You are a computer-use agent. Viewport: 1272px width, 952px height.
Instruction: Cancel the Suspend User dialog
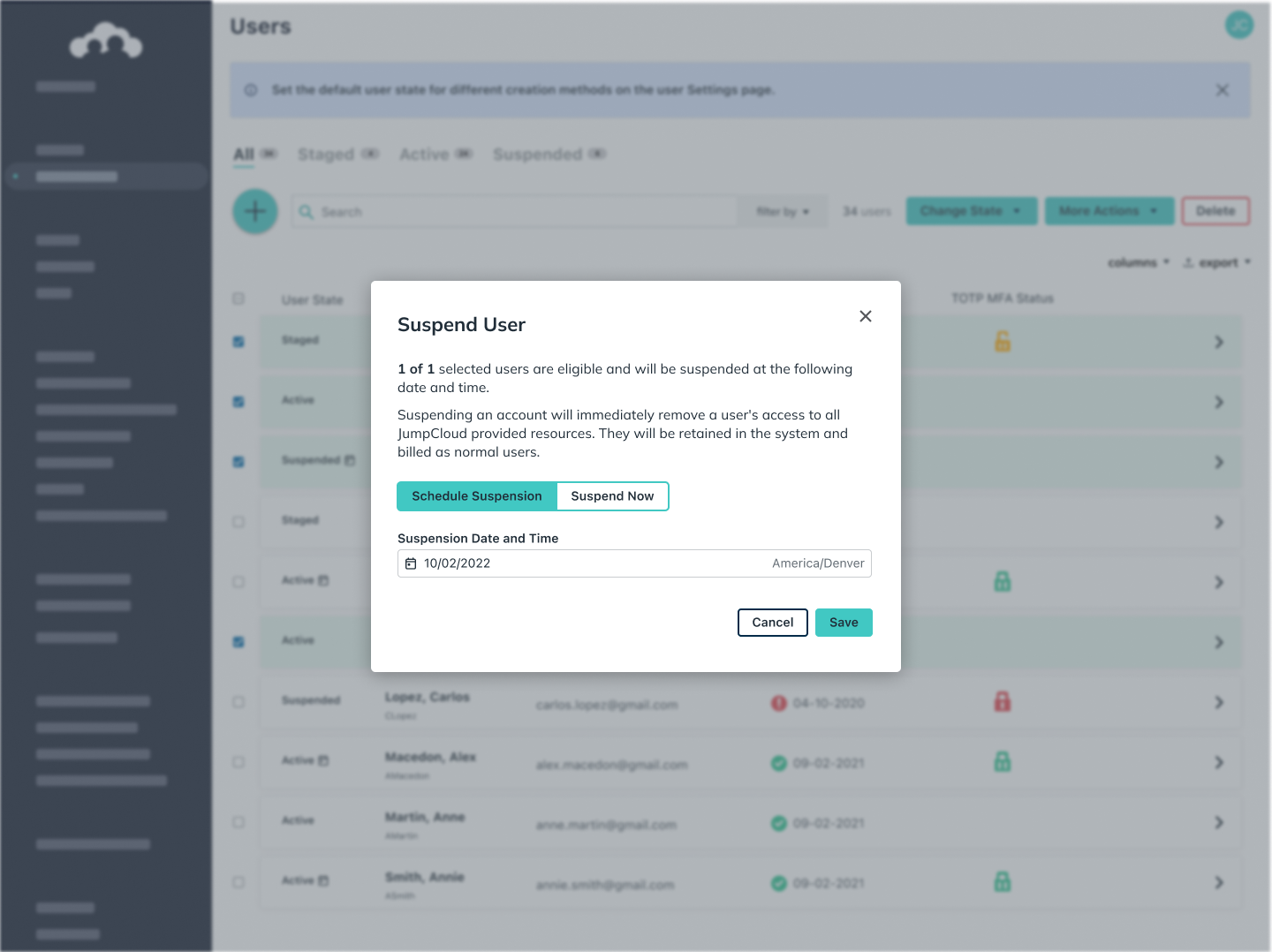pos(772,623)
